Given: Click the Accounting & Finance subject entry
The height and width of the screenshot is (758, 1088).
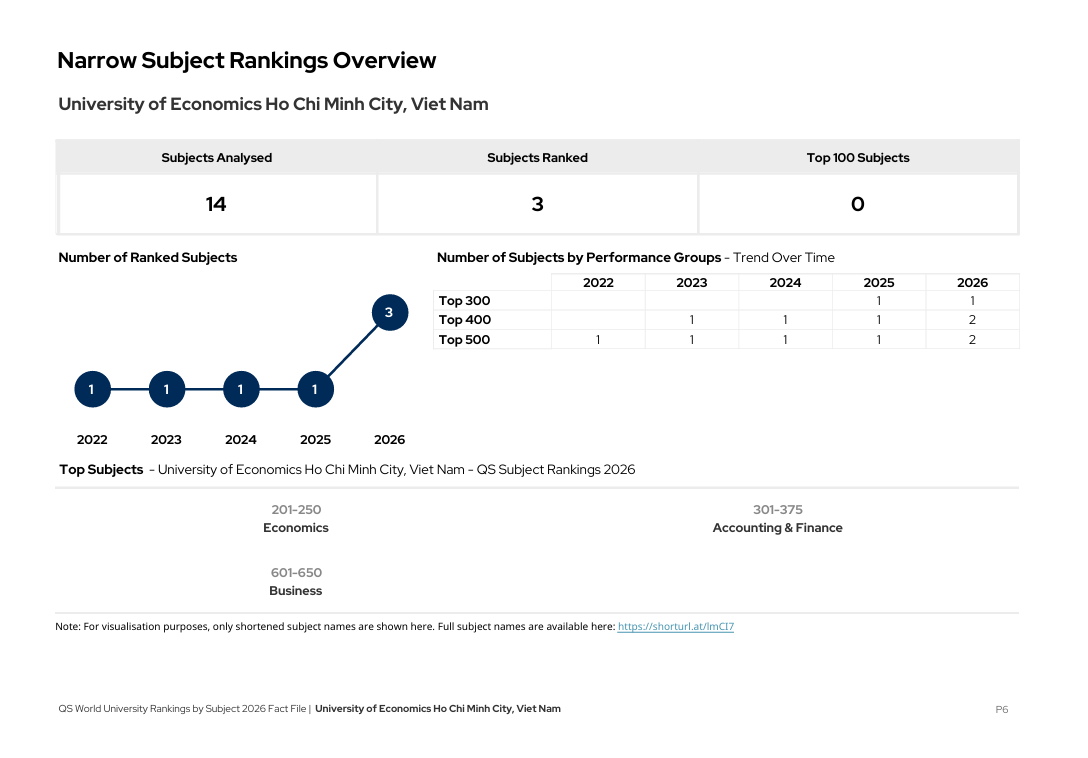Looking at the screenshot, I should [x=777, y=528].
